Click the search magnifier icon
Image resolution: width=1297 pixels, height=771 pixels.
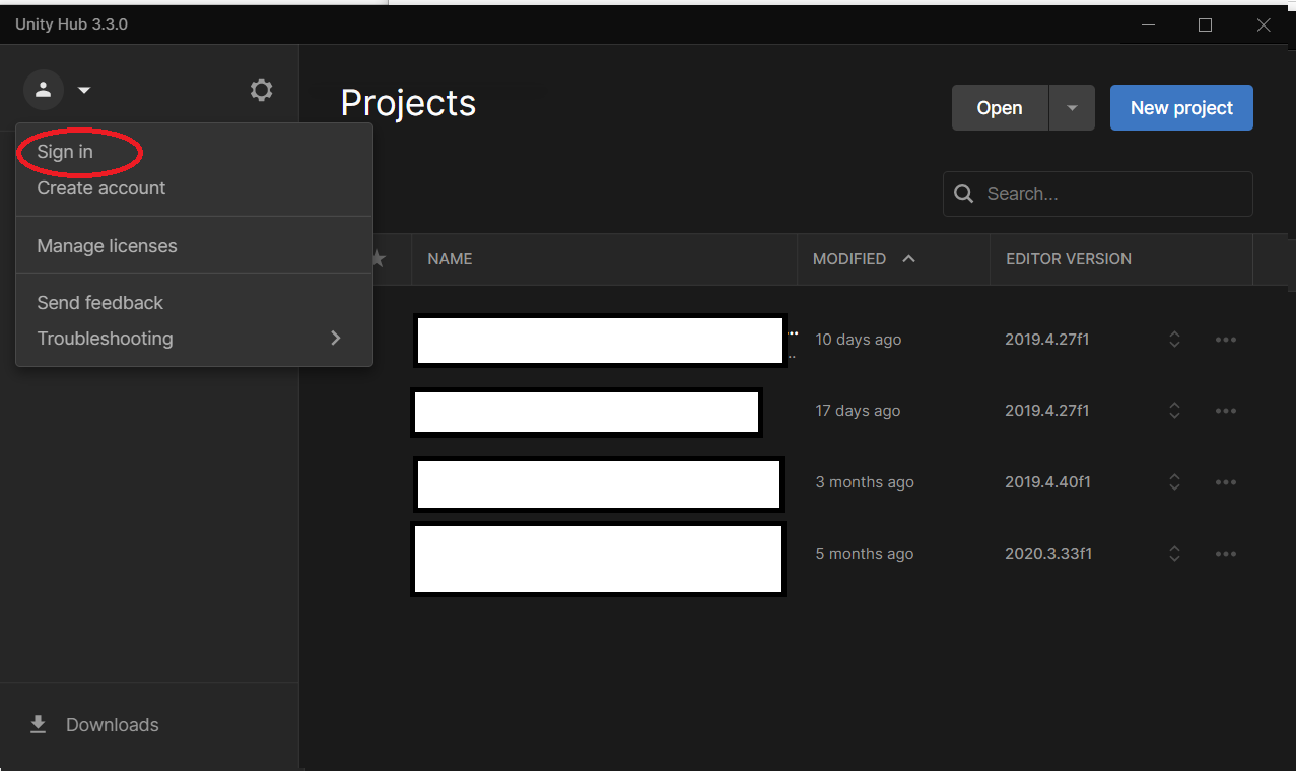964,194
